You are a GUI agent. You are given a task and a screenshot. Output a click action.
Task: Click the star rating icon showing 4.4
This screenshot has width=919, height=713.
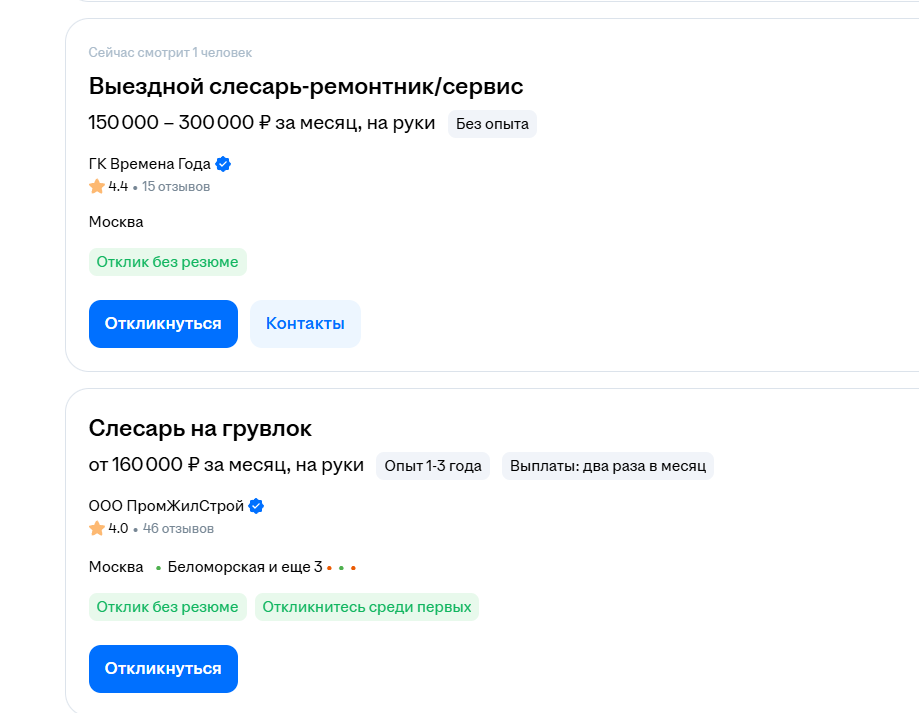97,187
